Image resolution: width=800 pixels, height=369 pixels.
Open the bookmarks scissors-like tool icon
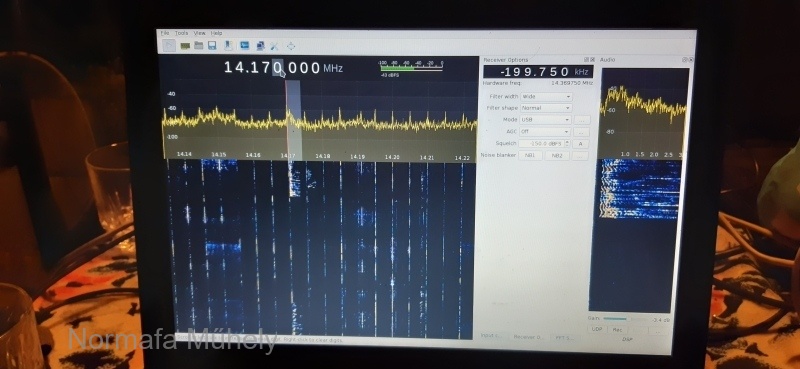(x=274, y=46)
